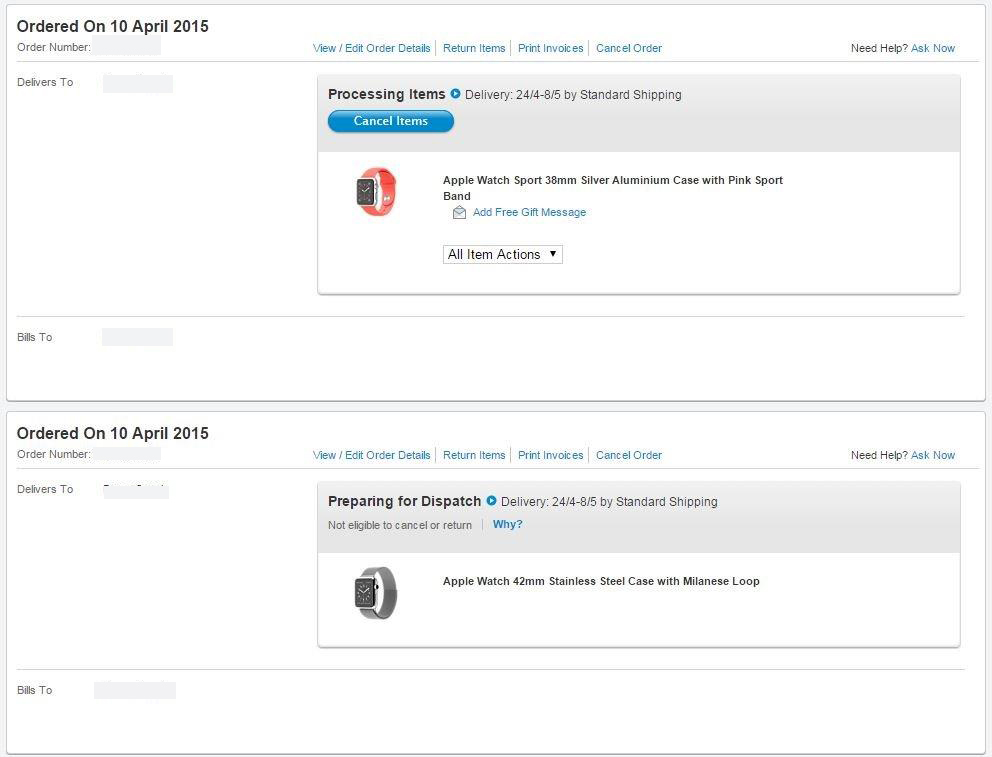
Task: Click the gift message envelope icon
Action: click(x=459, y=213)
